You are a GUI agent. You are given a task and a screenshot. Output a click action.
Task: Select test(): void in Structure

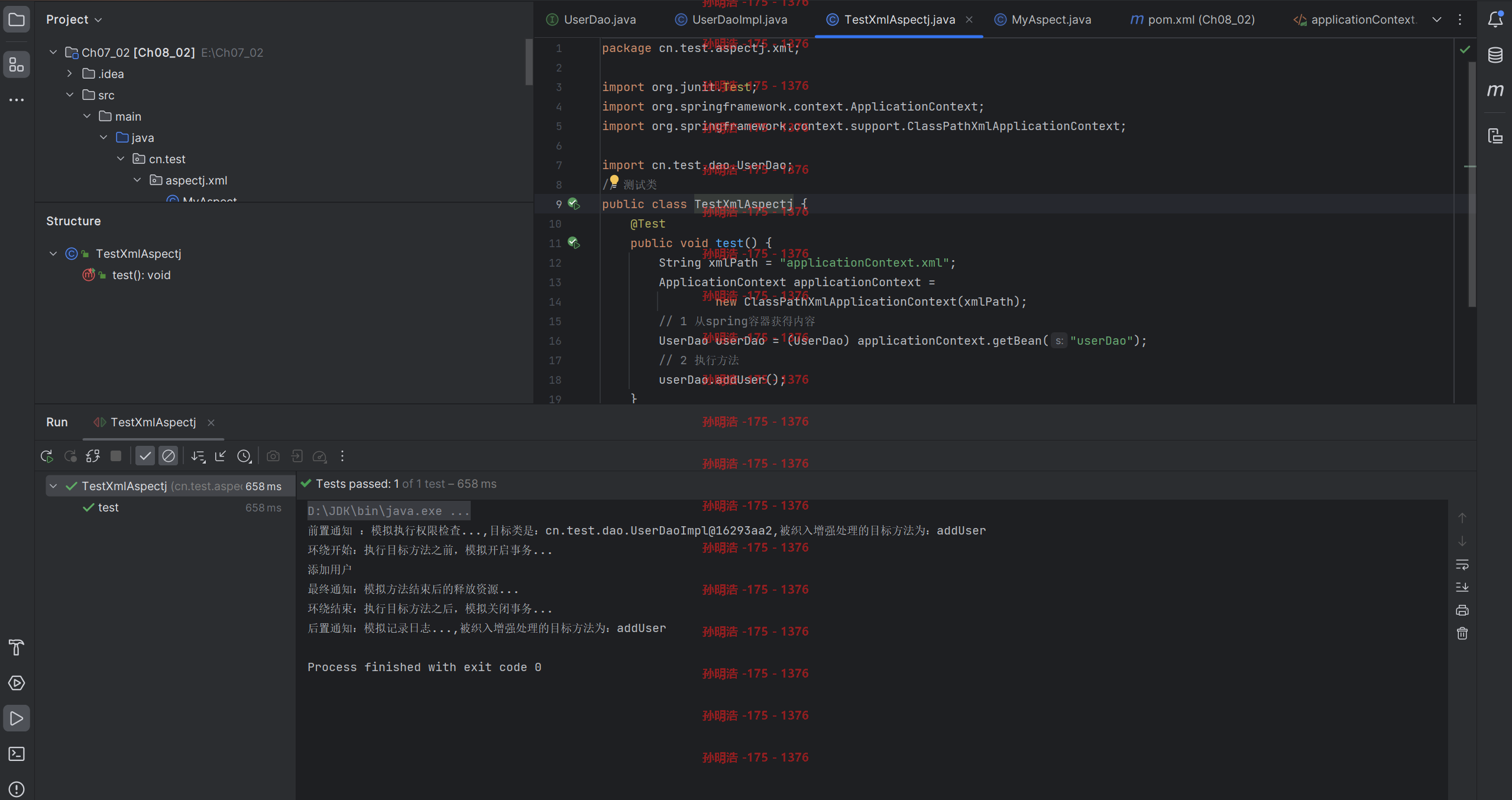point(141,275)
